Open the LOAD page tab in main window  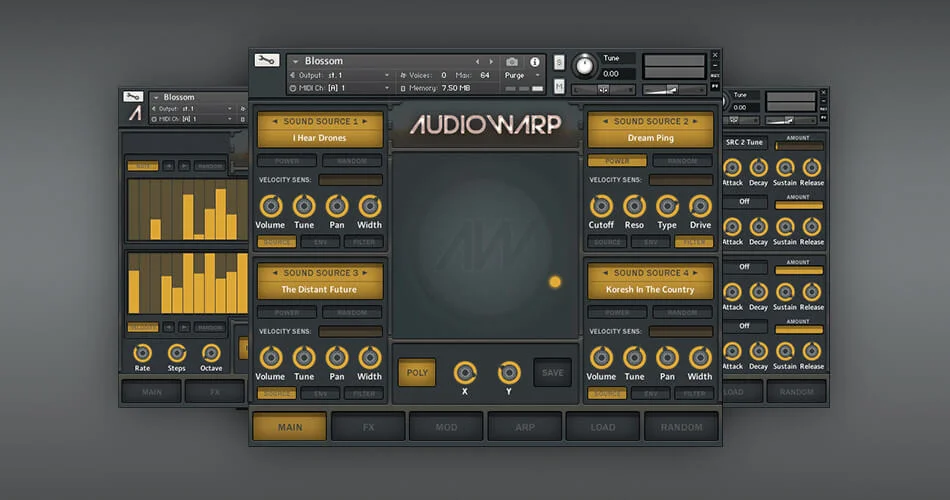(x=603, y=427)
